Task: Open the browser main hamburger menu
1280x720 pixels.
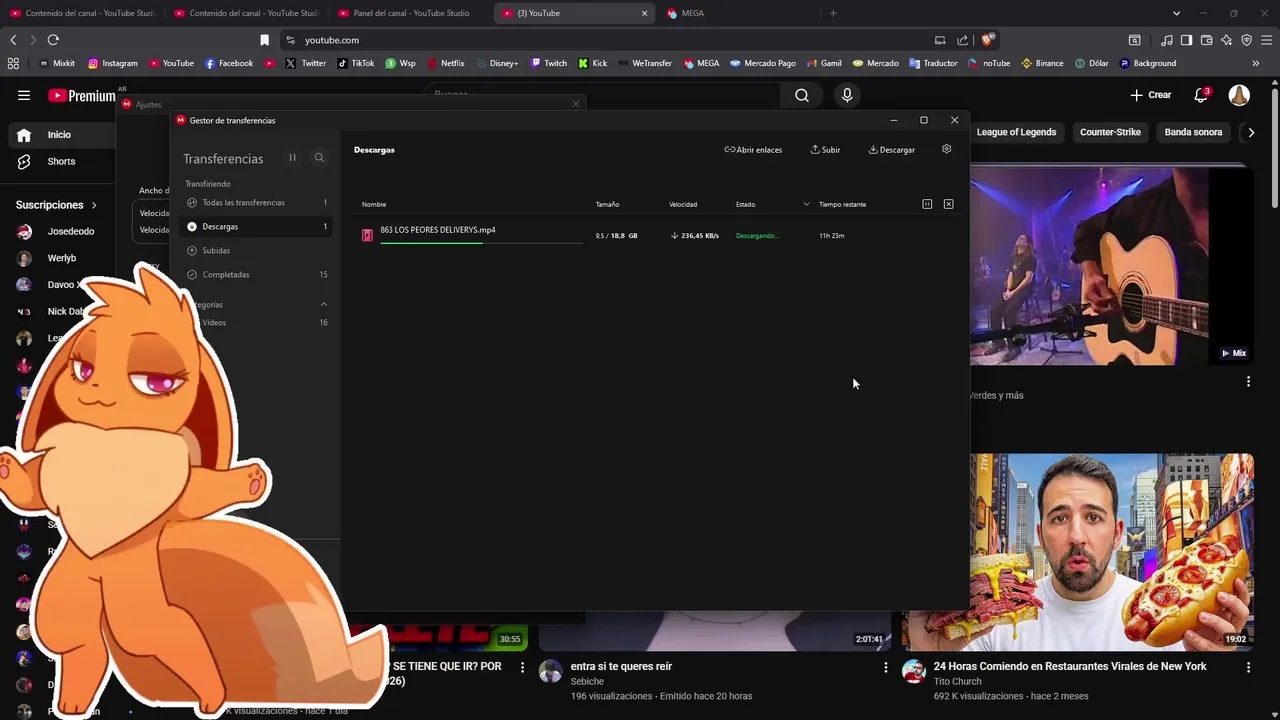Action: pos(1266,40)
